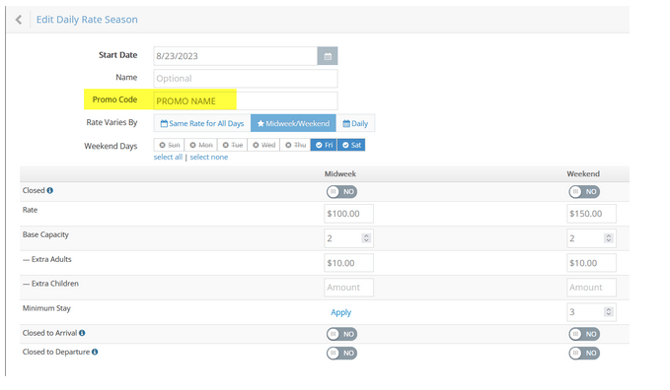
Task: Select Same Rate for All Days
Action: click(202, 123)
